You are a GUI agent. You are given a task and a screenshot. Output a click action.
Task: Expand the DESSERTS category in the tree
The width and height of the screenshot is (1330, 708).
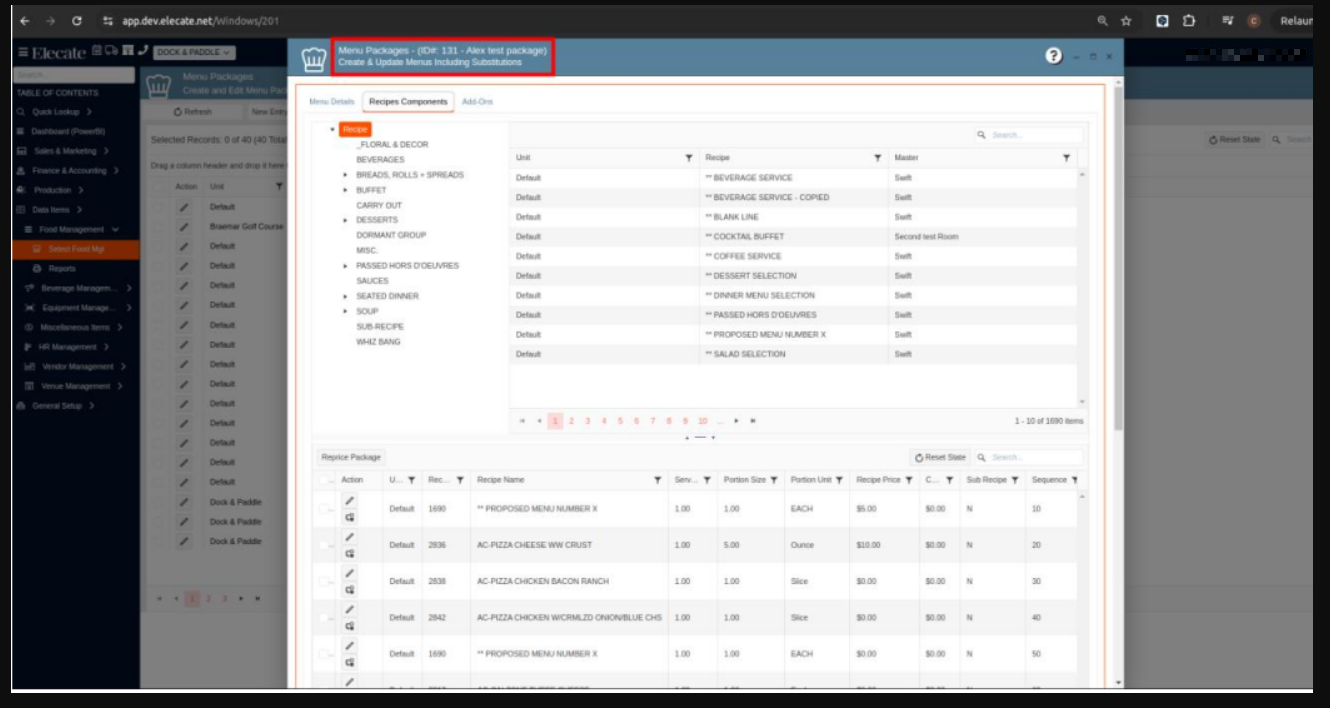[x=345, y=220]
